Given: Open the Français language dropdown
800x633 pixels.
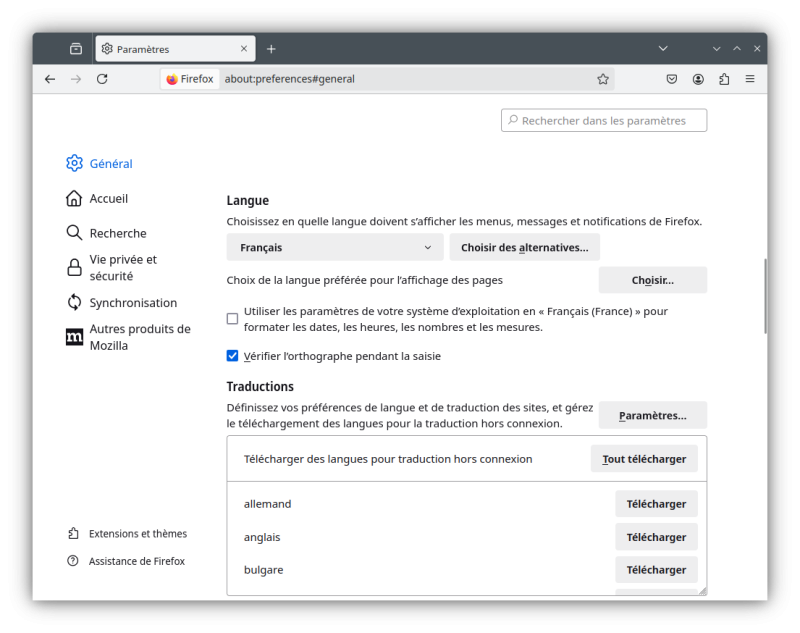Looking at the screenshot, I should pos(335,247).
